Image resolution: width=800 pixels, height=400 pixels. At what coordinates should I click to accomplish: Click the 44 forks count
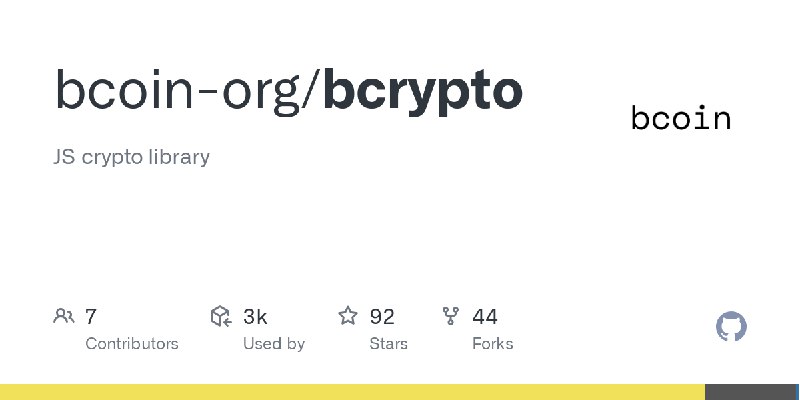[485, 317]
